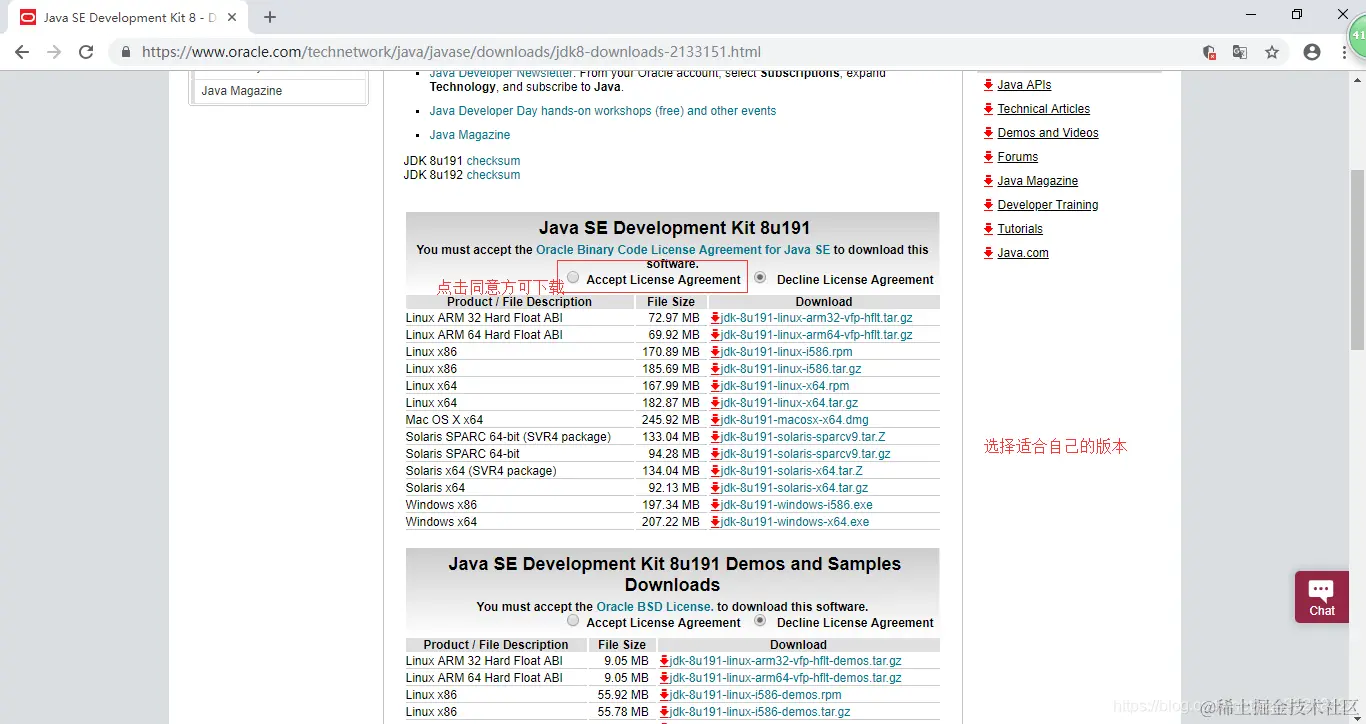Open the Java APIs link

[x=1024, y=85]
